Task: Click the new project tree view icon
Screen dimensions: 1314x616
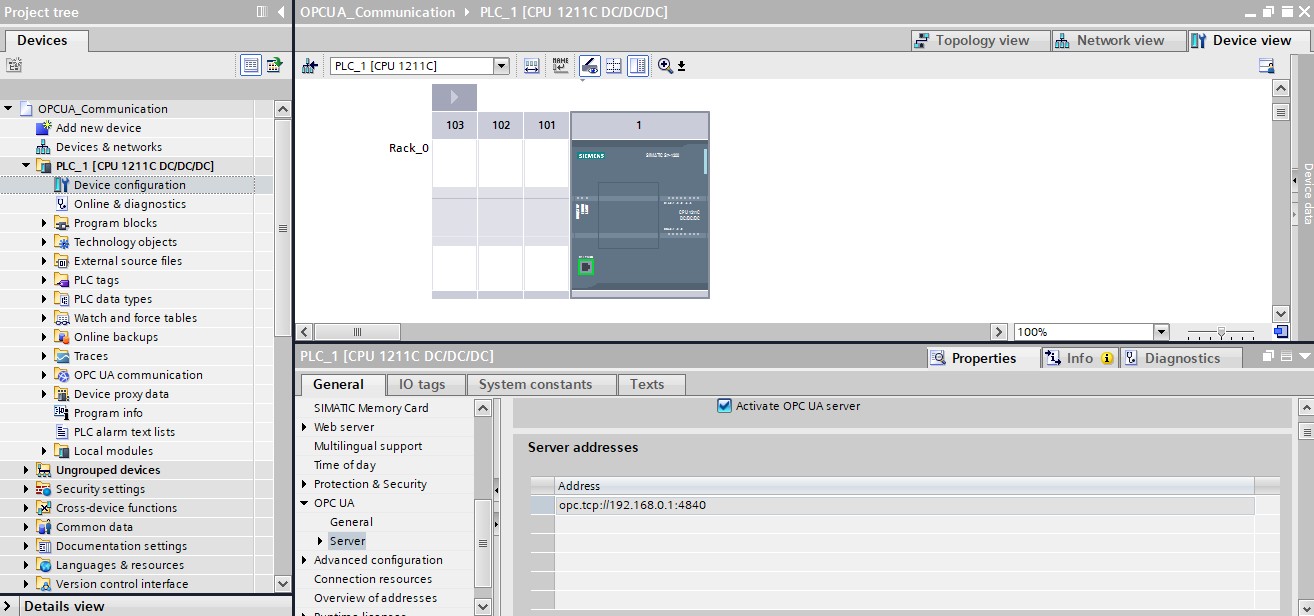Action: (13, 65)
